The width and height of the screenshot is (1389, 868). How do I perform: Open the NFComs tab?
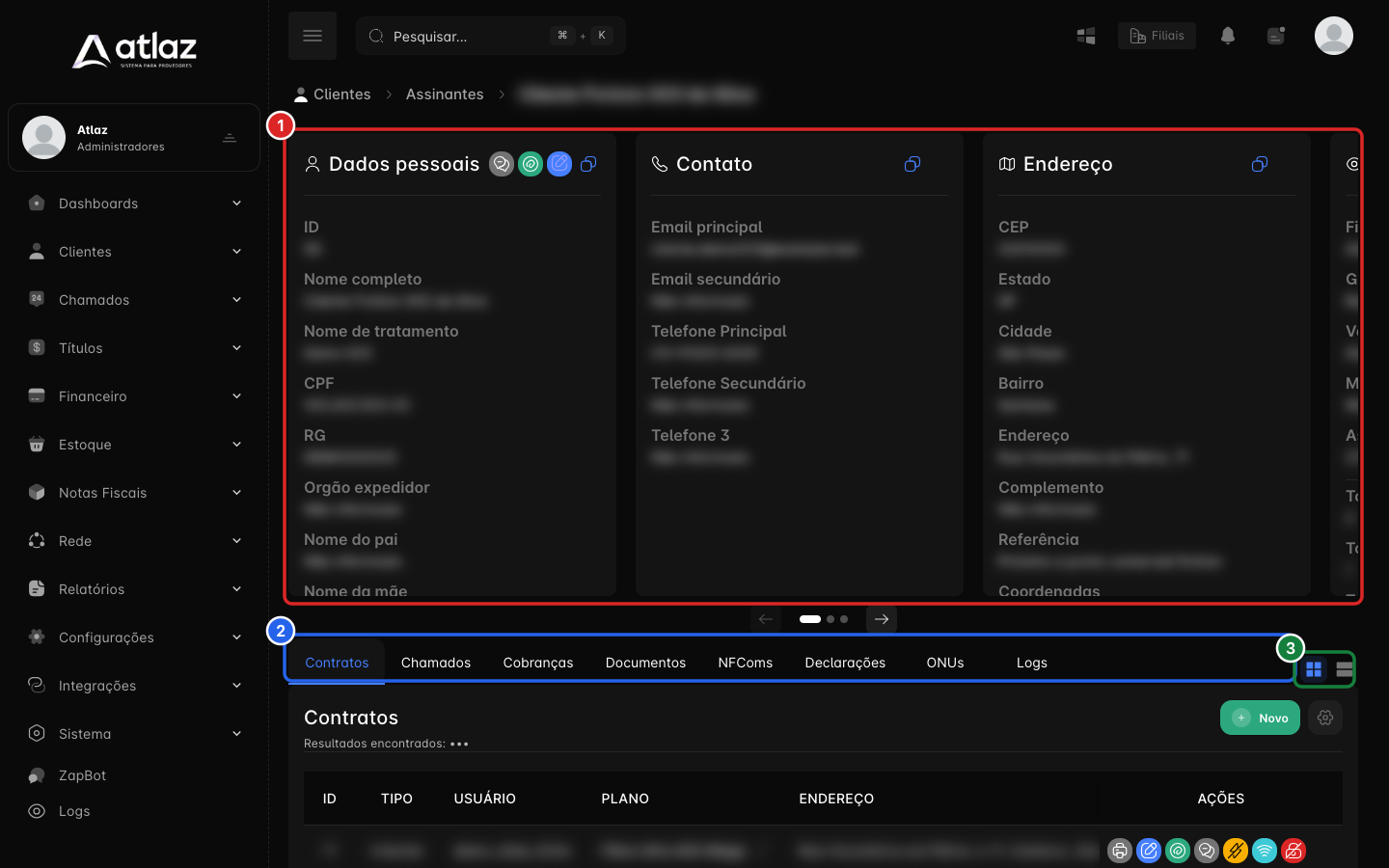point(746,663)
